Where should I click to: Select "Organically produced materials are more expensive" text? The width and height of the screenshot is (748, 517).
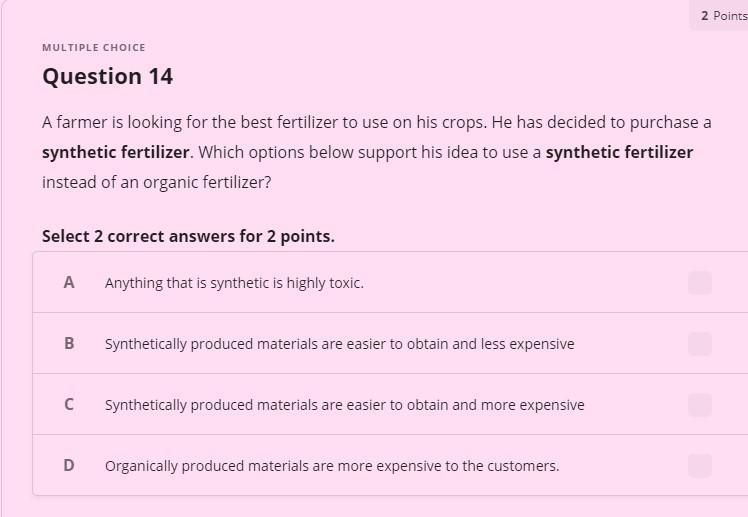click(x=331, y=466)
